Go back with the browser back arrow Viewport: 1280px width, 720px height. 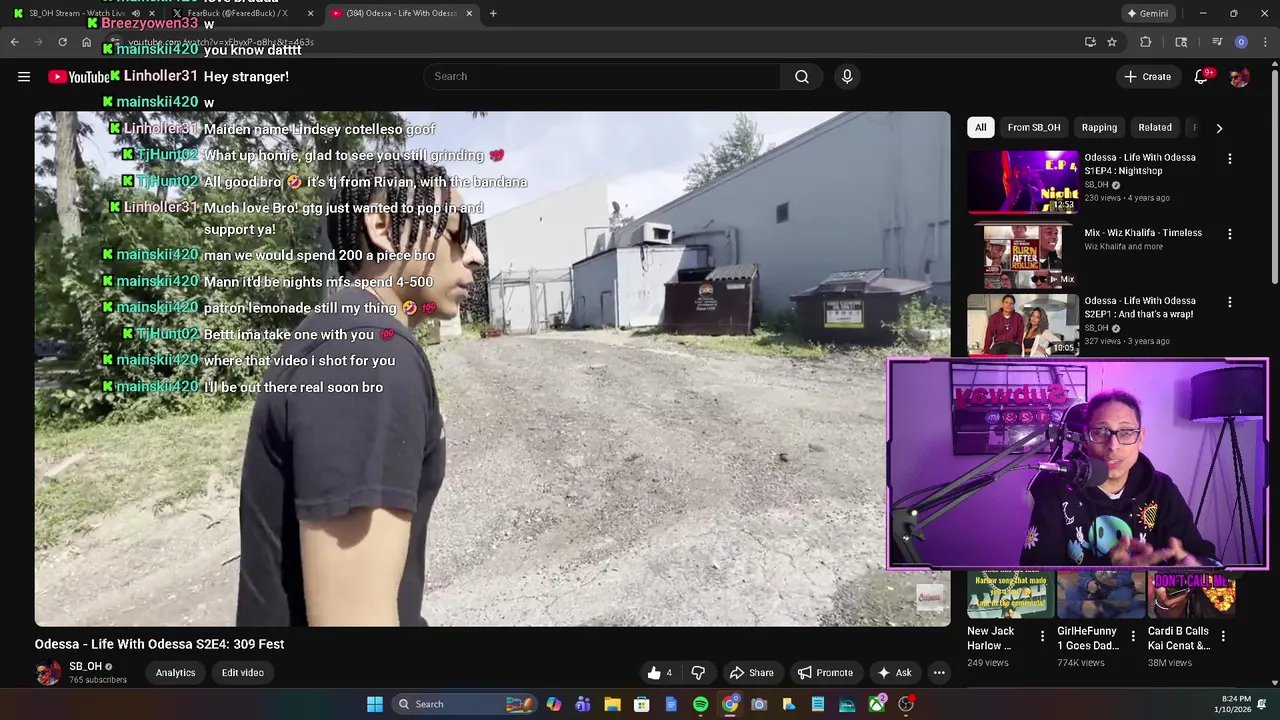coord(14,42)
